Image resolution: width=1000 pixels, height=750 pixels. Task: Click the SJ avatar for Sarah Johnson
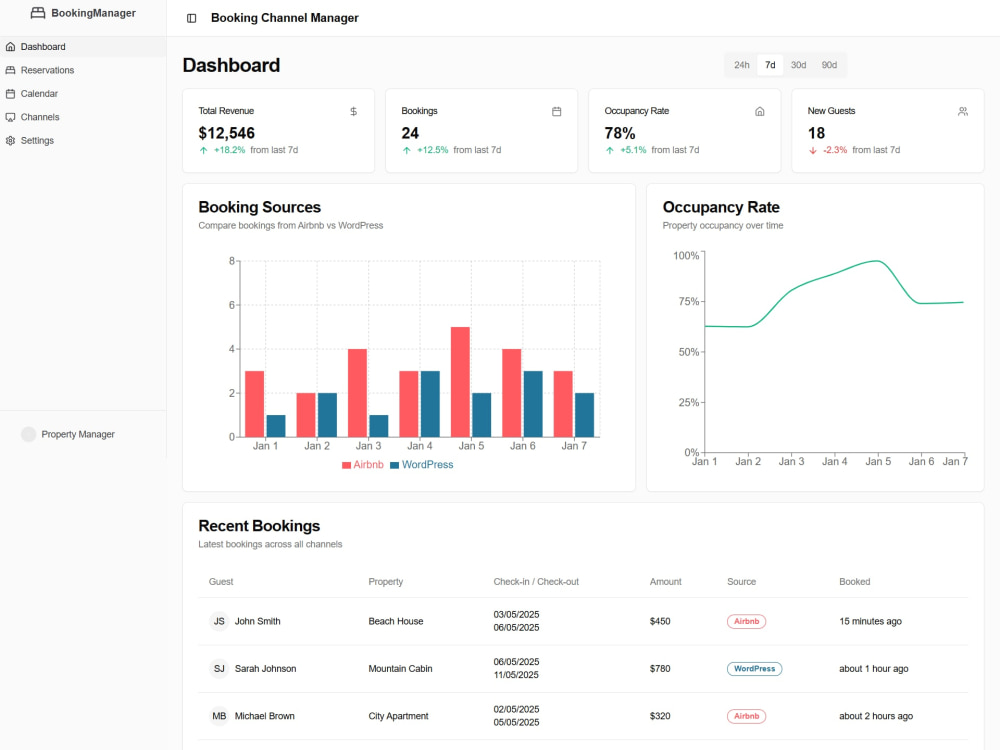(219, 669)
